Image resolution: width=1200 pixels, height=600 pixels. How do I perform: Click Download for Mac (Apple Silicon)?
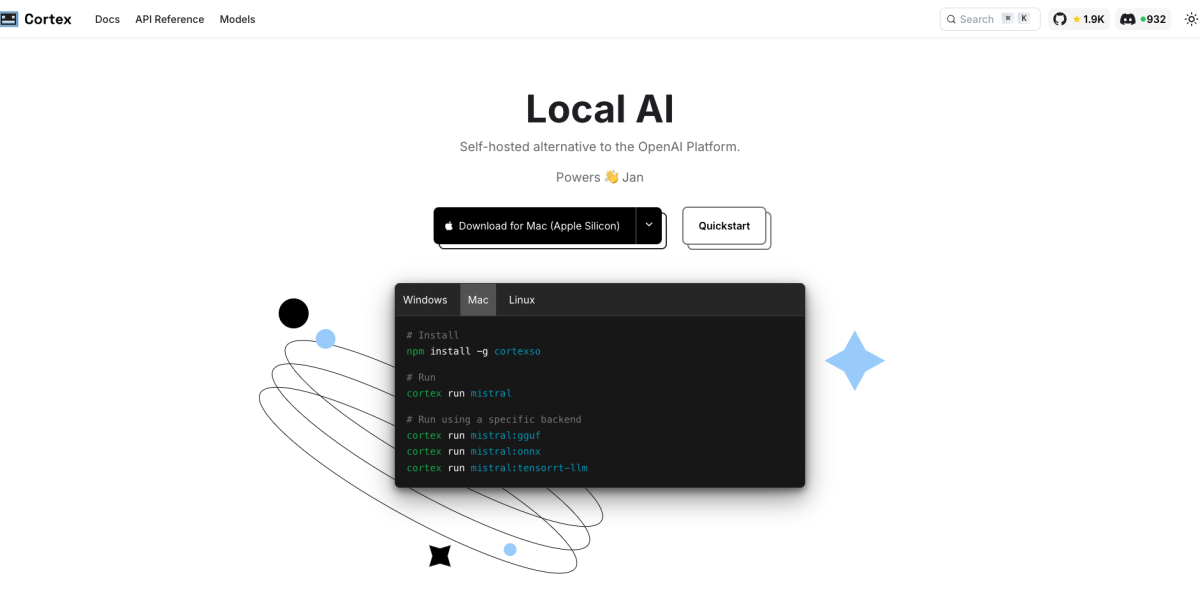538,226
